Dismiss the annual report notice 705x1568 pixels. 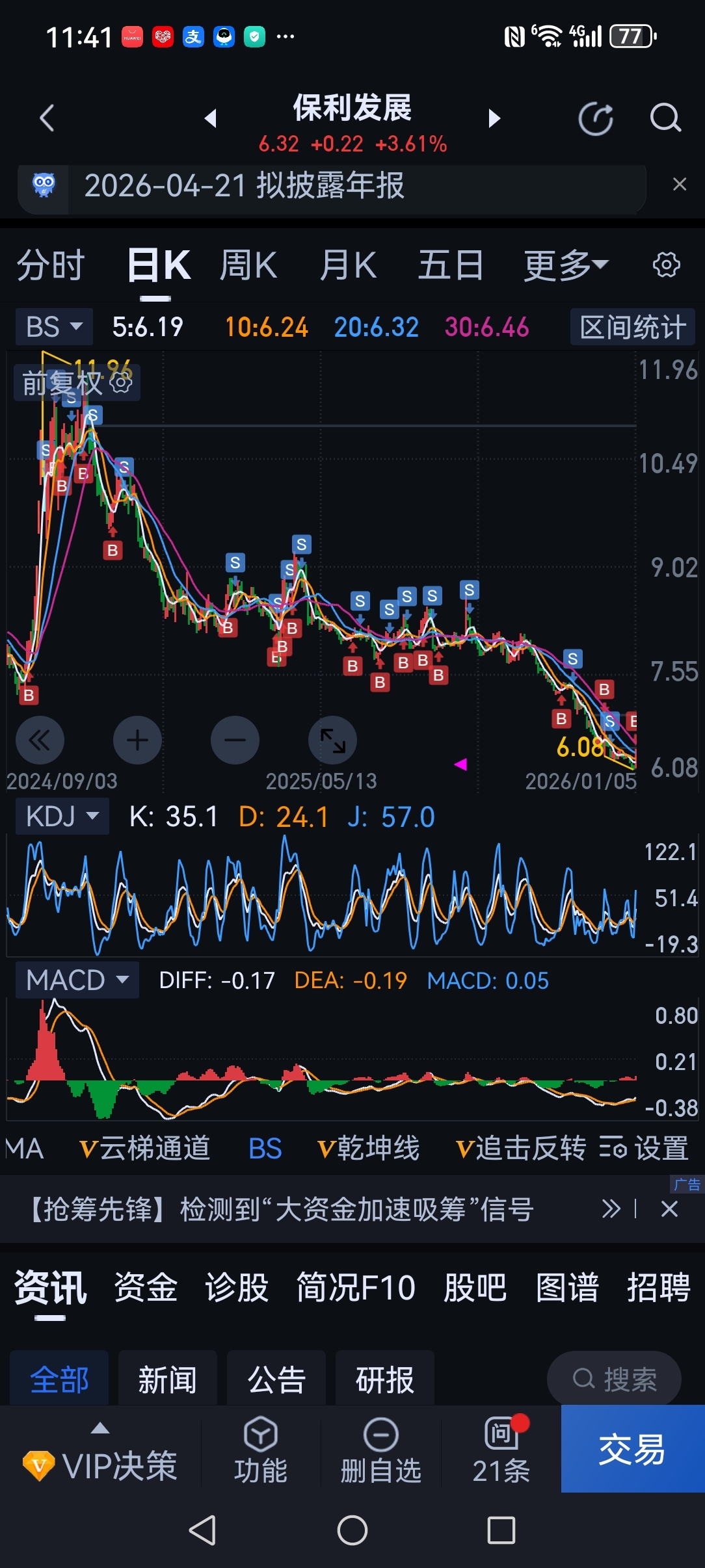pos(680,185)
